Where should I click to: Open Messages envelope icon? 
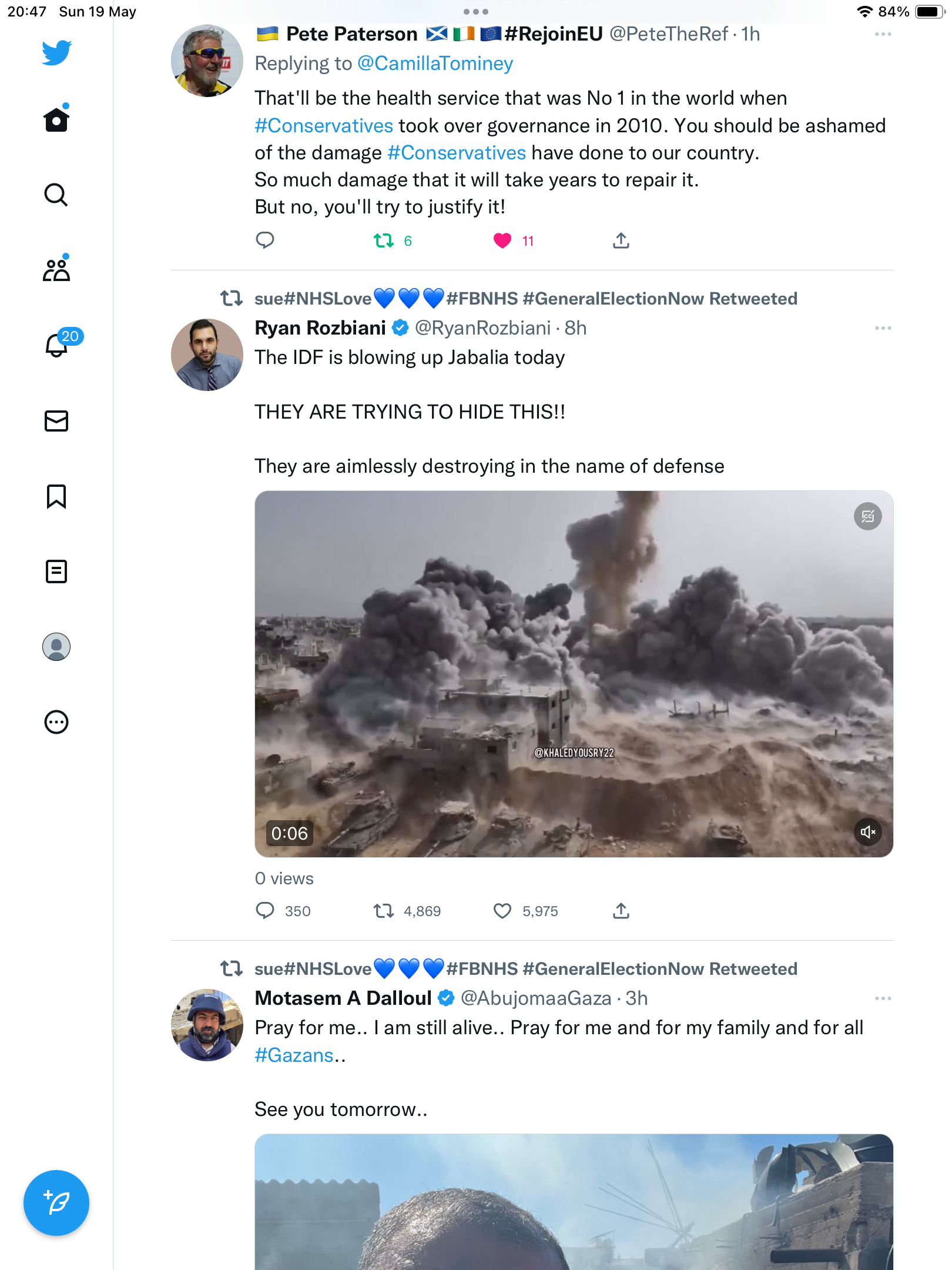[56, 421]
